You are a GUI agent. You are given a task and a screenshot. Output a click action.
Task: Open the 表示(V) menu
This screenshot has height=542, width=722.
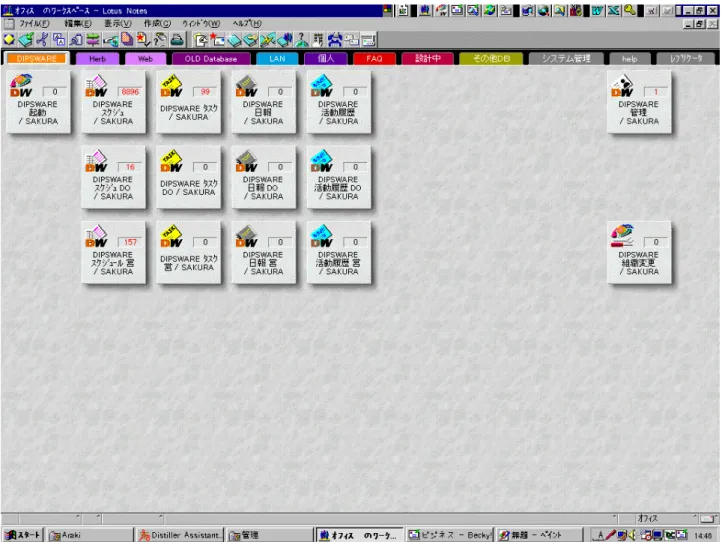point(117,23)
